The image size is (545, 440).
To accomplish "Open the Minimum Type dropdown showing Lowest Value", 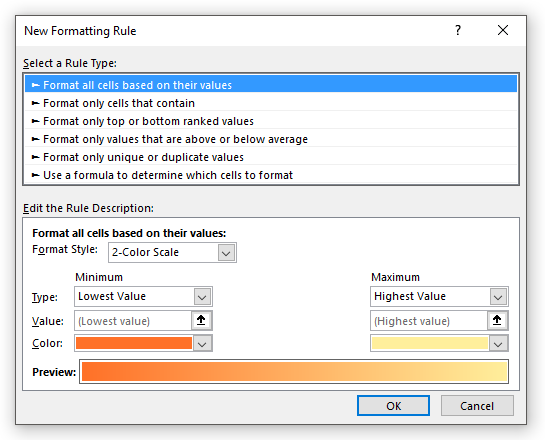I will pos(143,296).
